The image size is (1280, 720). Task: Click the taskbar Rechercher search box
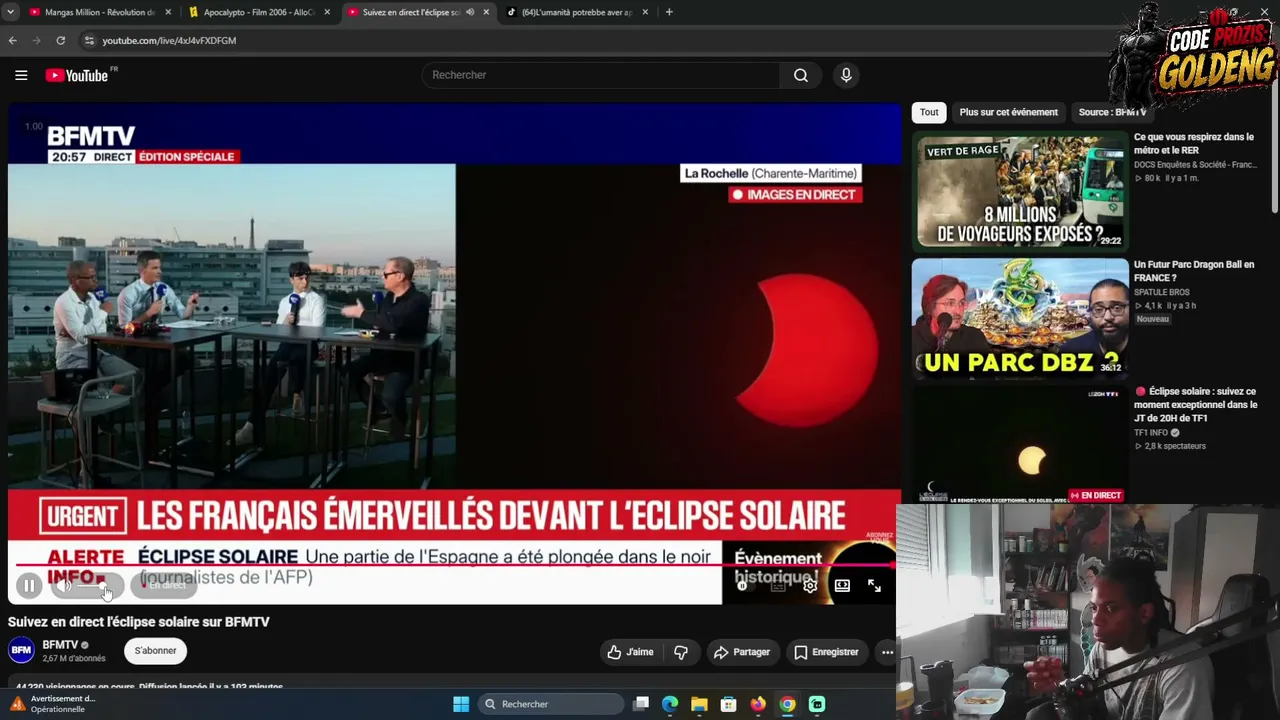click(550, 704)
